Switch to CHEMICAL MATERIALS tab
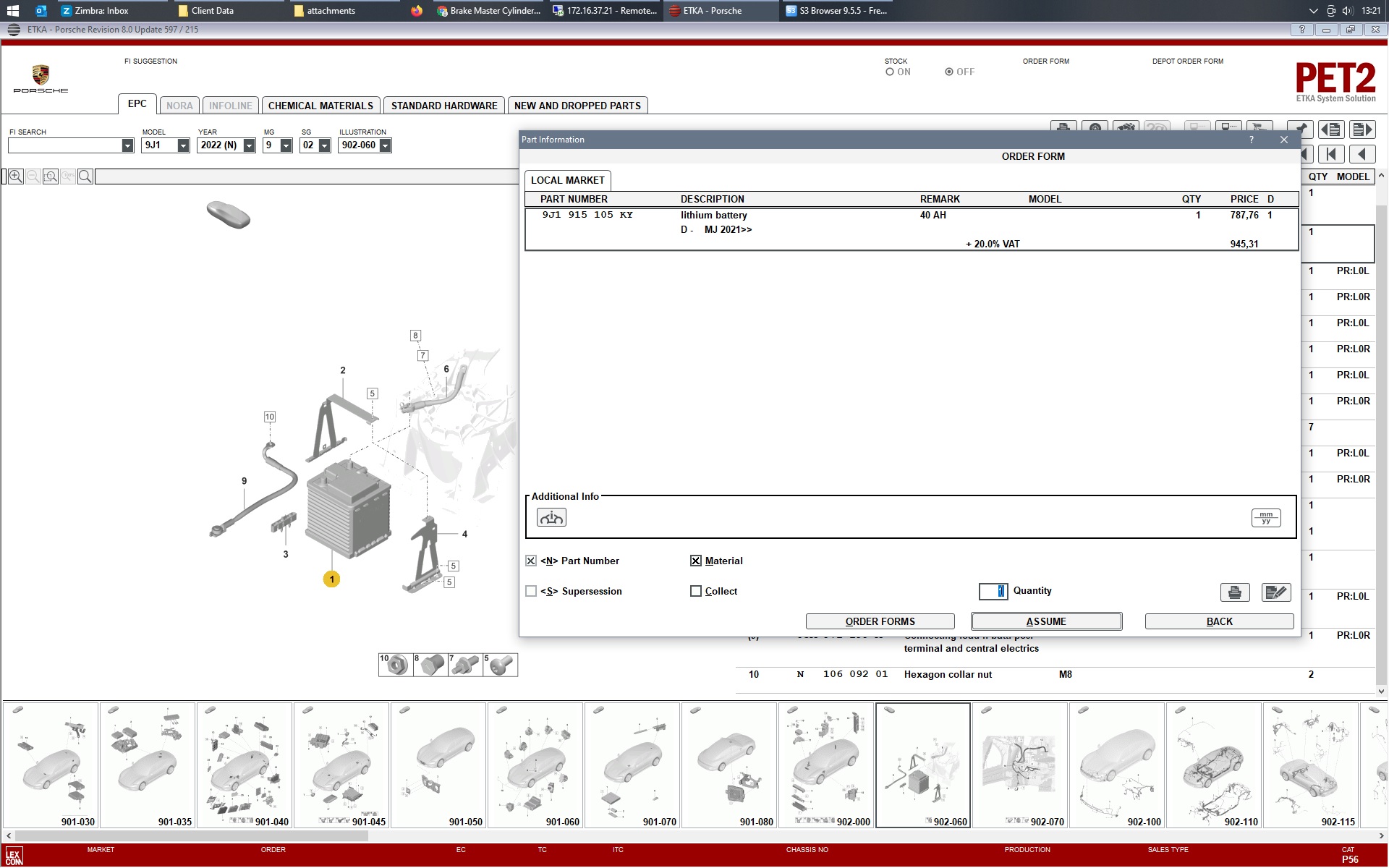 point(320,106)
